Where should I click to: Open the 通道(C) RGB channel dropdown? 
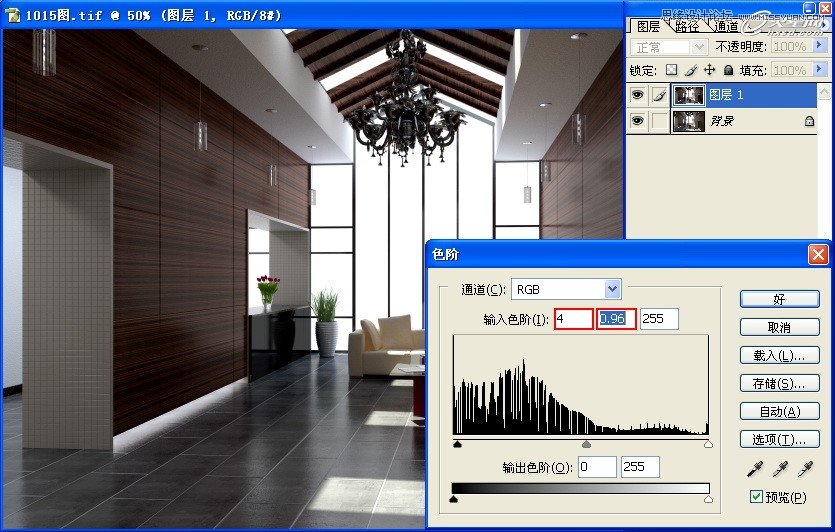coord(612,289)
